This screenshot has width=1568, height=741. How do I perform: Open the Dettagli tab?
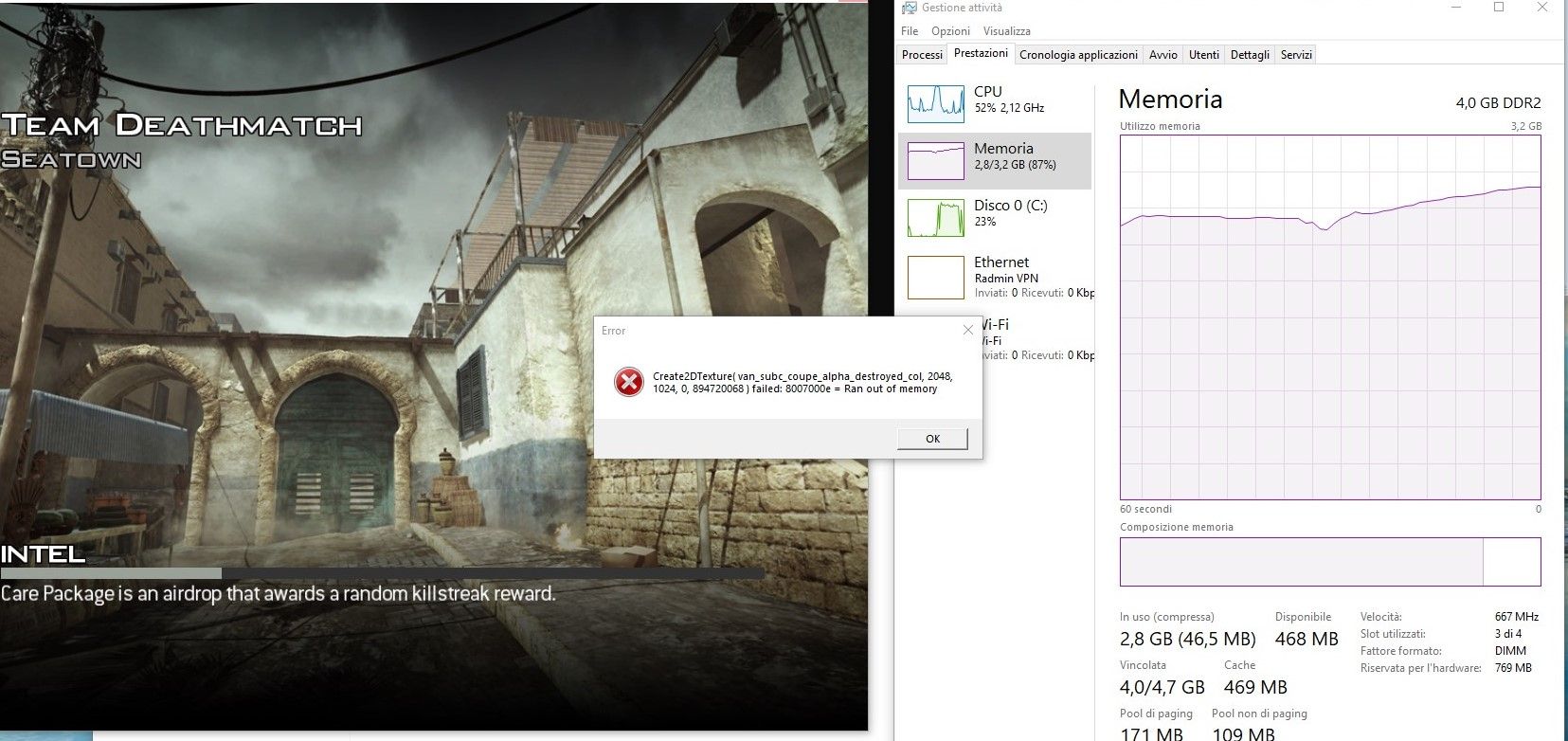tap(1250, 55)
